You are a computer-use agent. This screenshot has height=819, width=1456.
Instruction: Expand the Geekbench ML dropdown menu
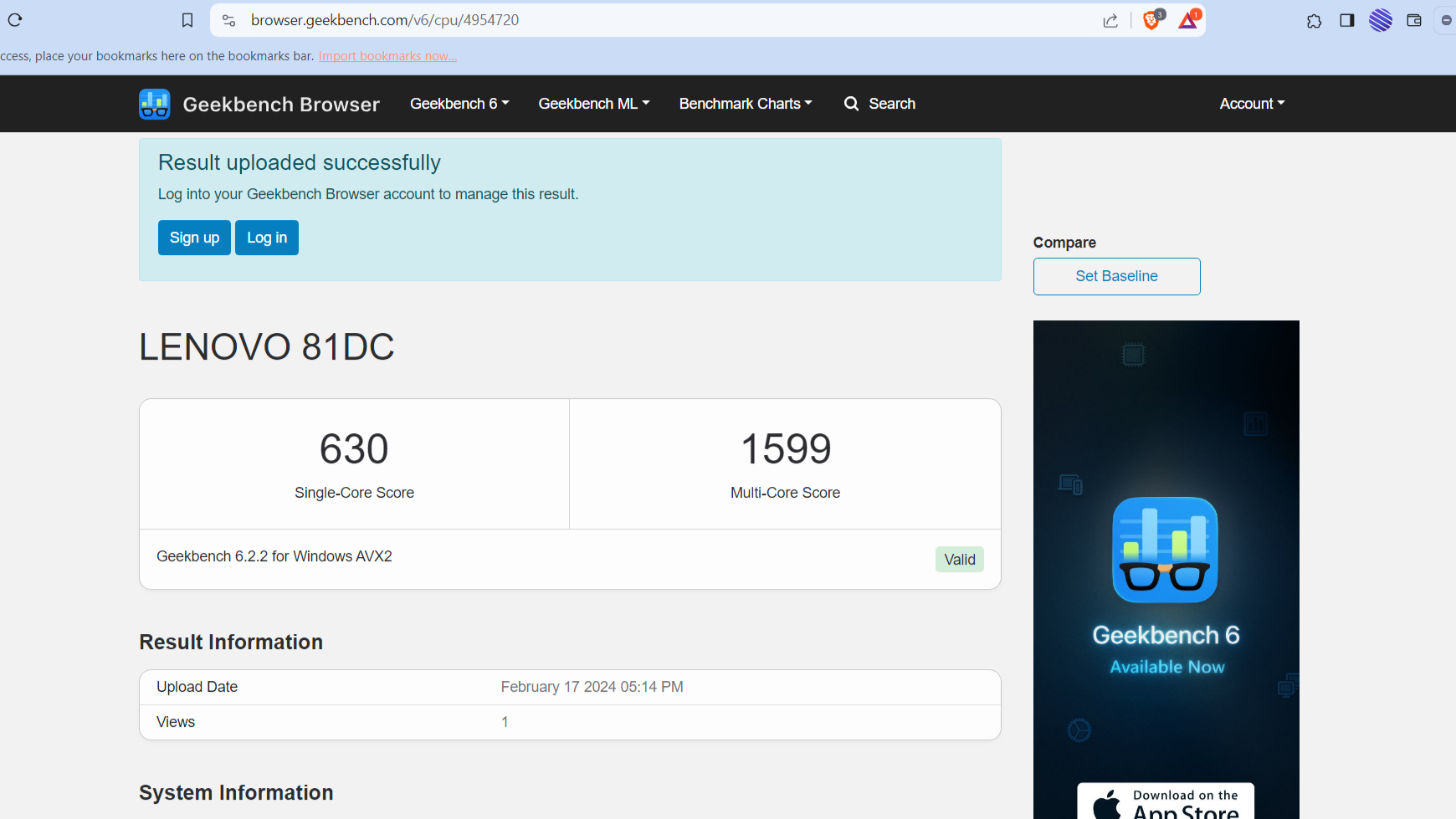coord(594,104)
